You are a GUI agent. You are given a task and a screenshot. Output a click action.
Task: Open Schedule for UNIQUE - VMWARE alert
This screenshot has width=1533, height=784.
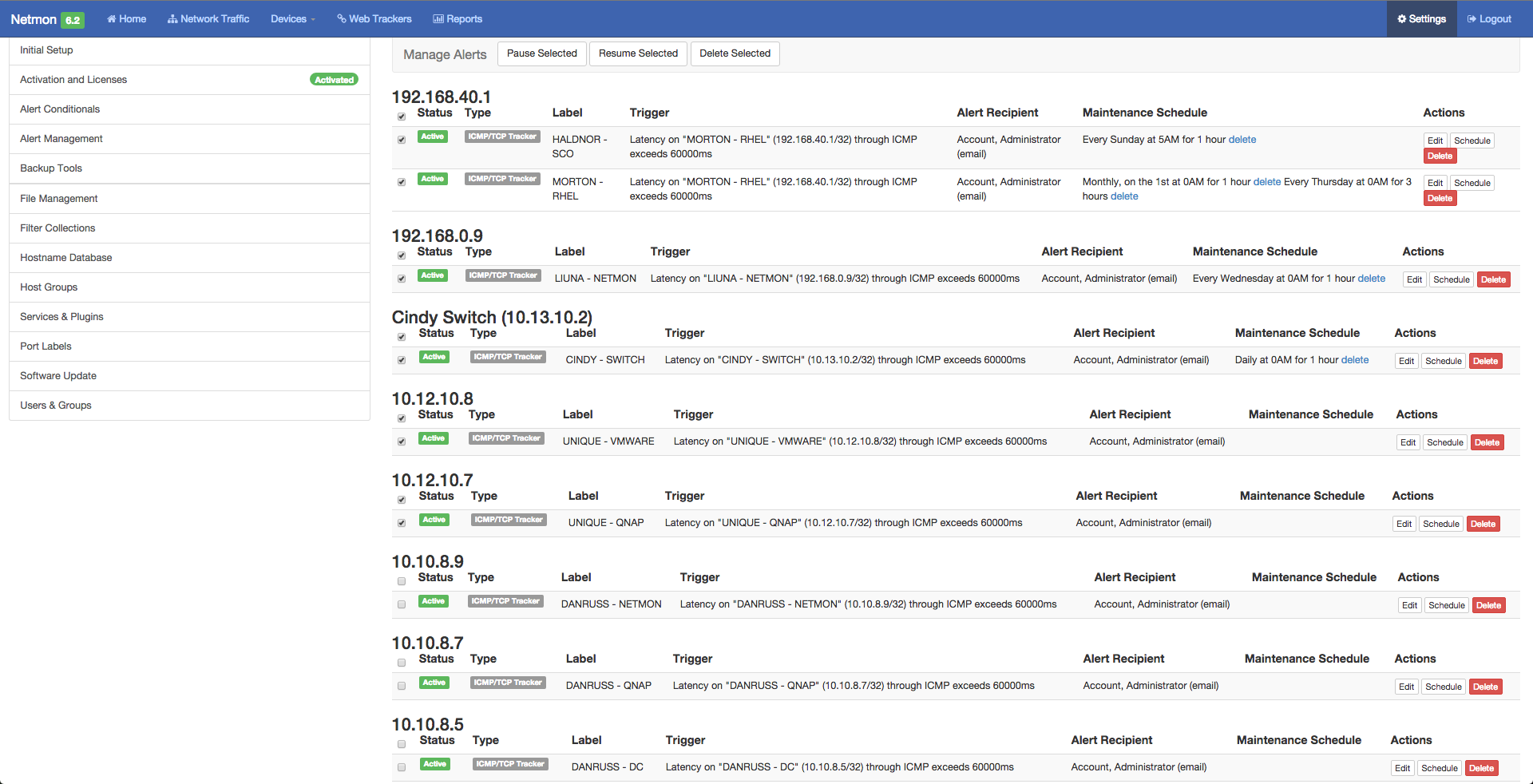point(1444,442)
